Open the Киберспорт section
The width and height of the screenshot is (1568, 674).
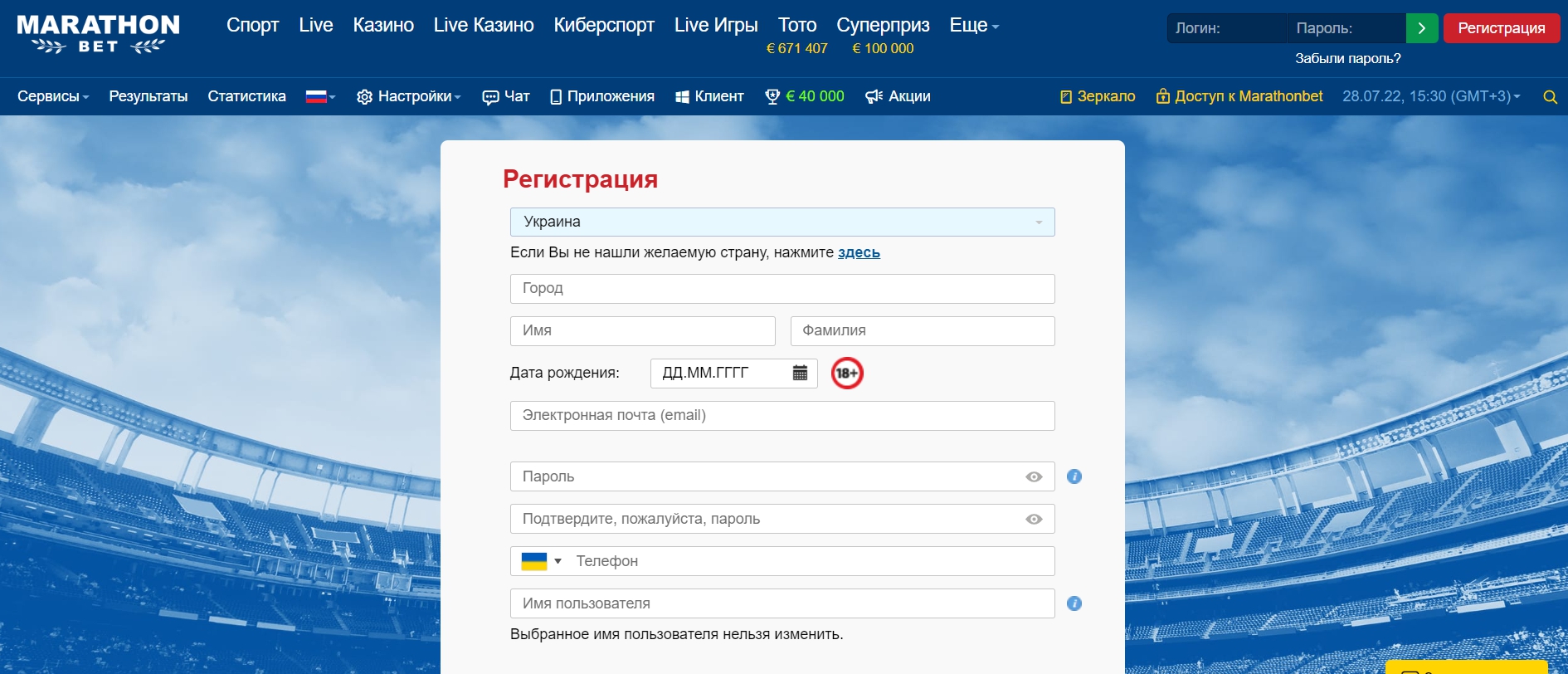604,26
